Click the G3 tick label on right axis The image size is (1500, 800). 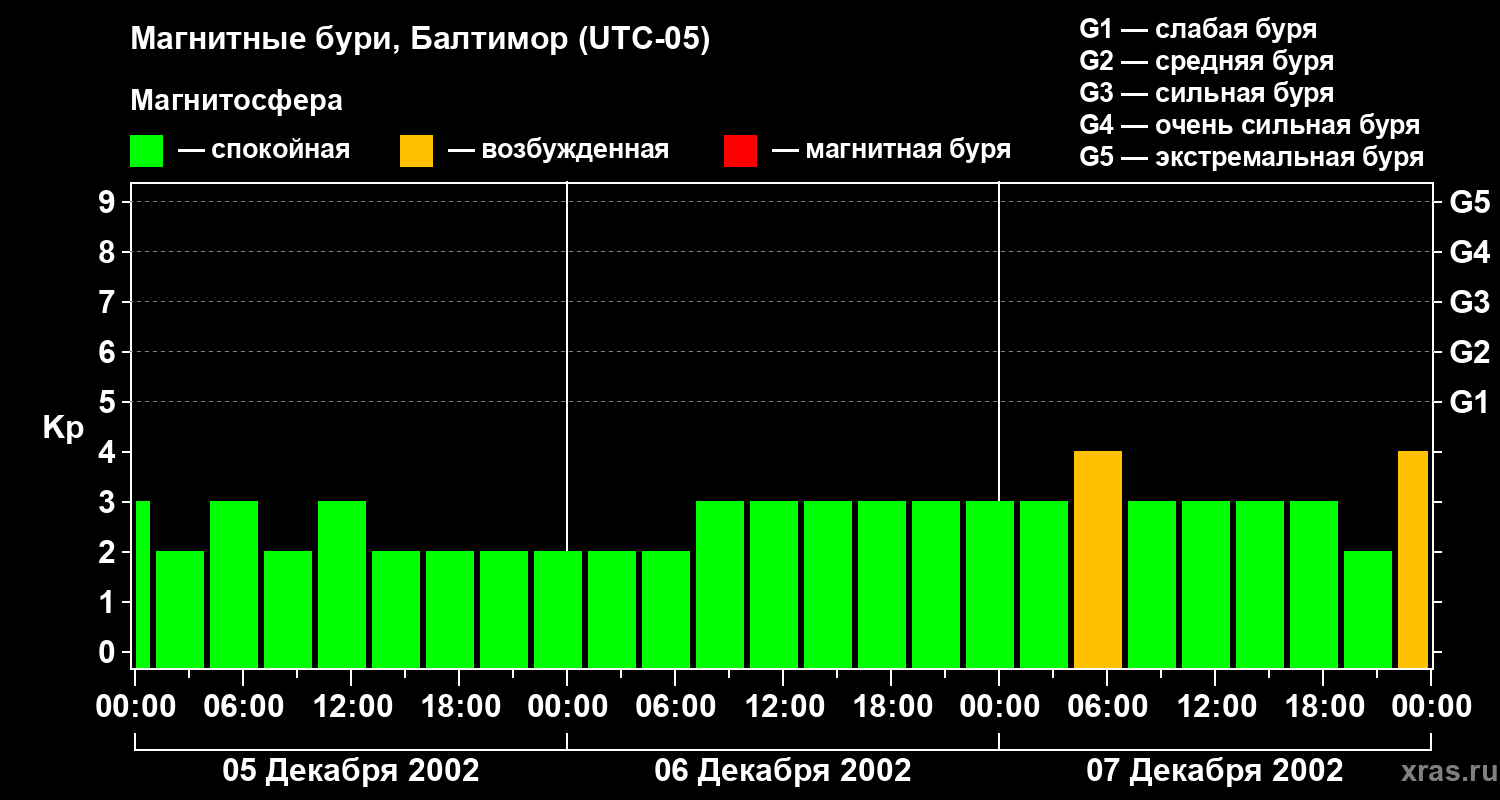(x=1469, y=303)
